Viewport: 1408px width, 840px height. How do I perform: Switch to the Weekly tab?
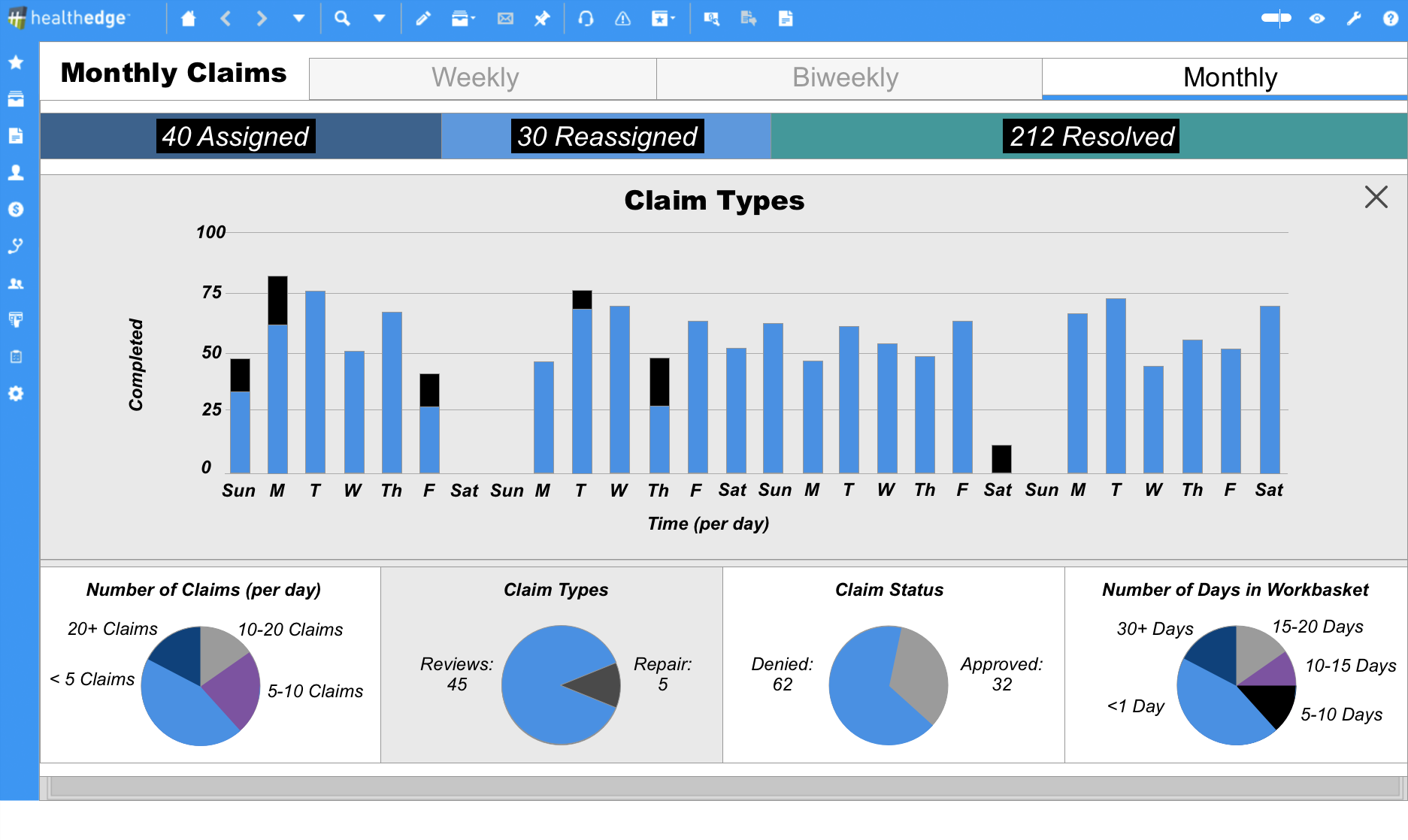(483, 78)
